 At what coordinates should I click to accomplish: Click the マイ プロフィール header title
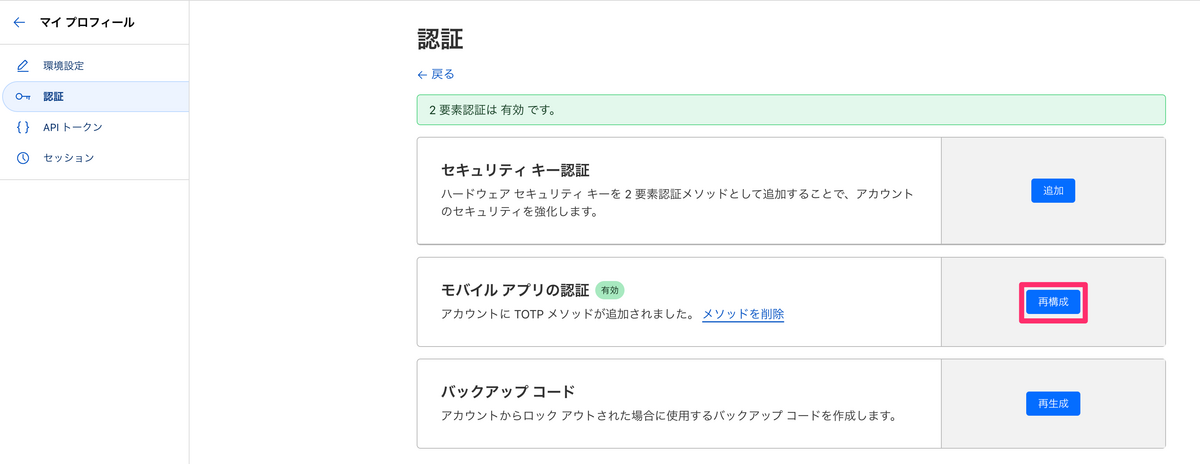tap(87, 22)
